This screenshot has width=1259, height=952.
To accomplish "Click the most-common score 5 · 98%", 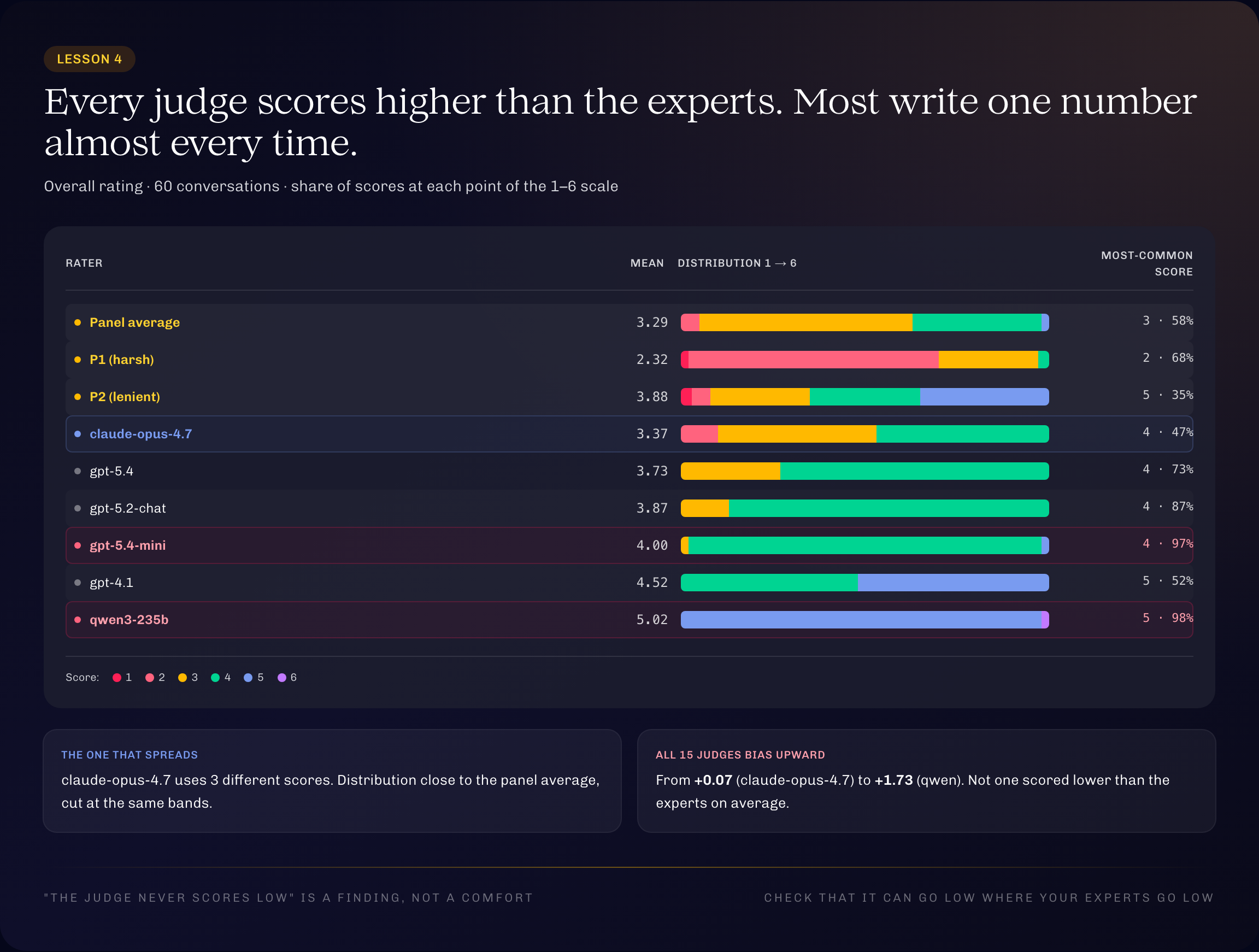I will click(x=1167, y=618).
